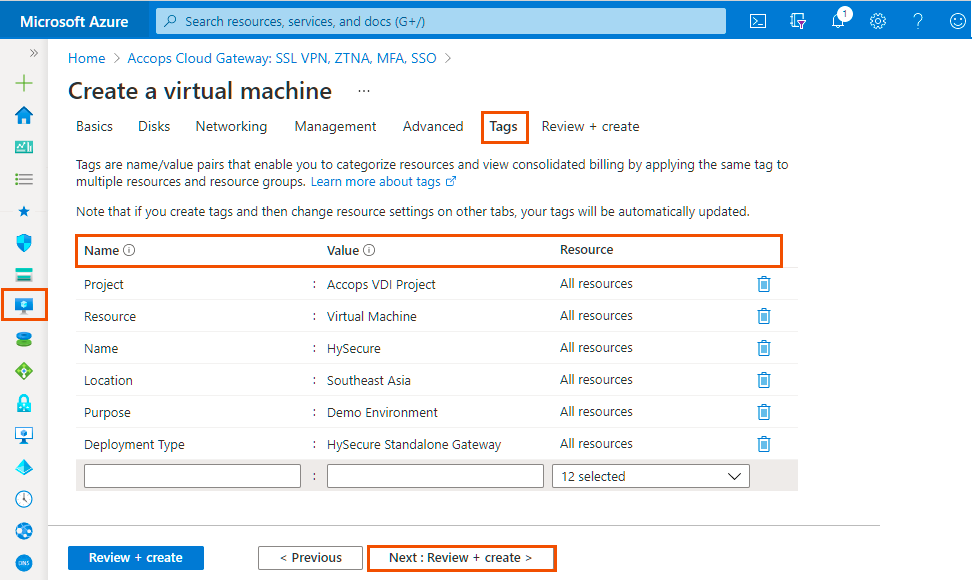Image resolution: width=972 pixels, height=580 pixels.
Task: Delete the Location tag row
Action: point(764,380)
